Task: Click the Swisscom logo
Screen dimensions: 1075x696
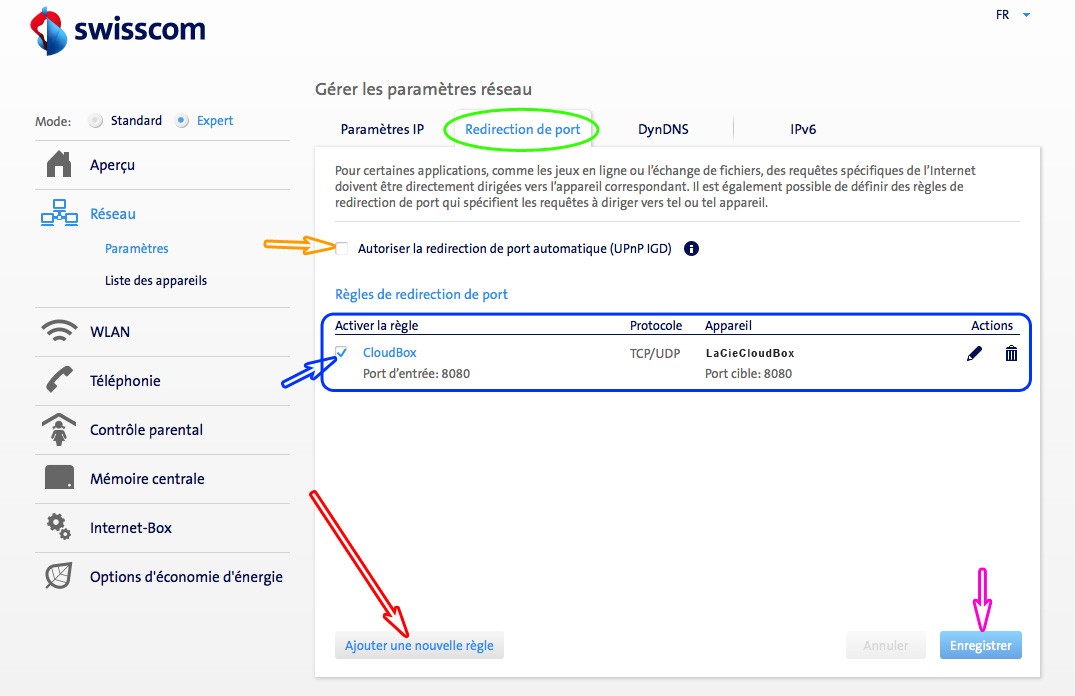Action: pos(119,30)
